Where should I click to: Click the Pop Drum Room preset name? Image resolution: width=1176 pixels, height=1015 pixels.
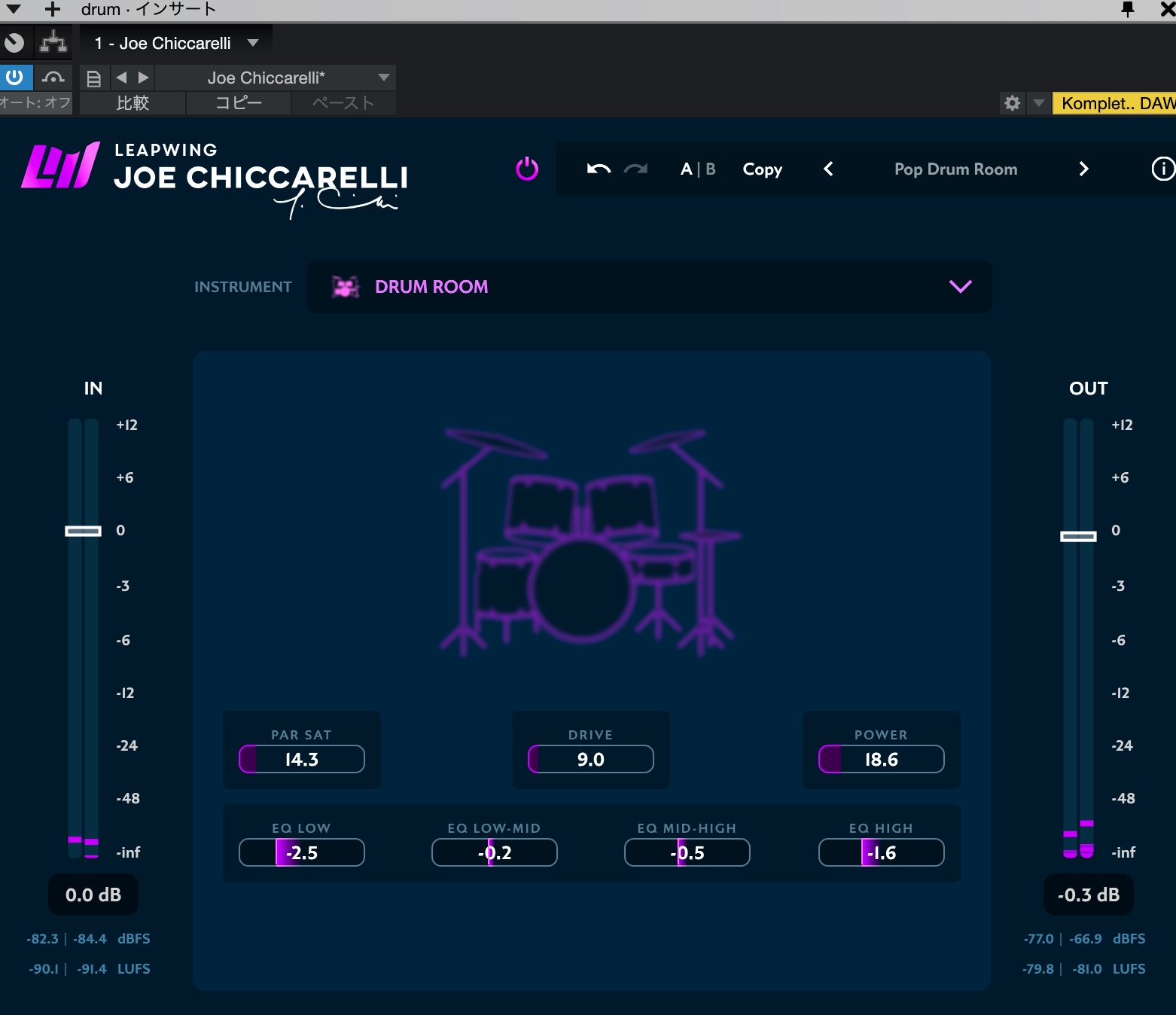pyautogui.click(x=955, y=169)
